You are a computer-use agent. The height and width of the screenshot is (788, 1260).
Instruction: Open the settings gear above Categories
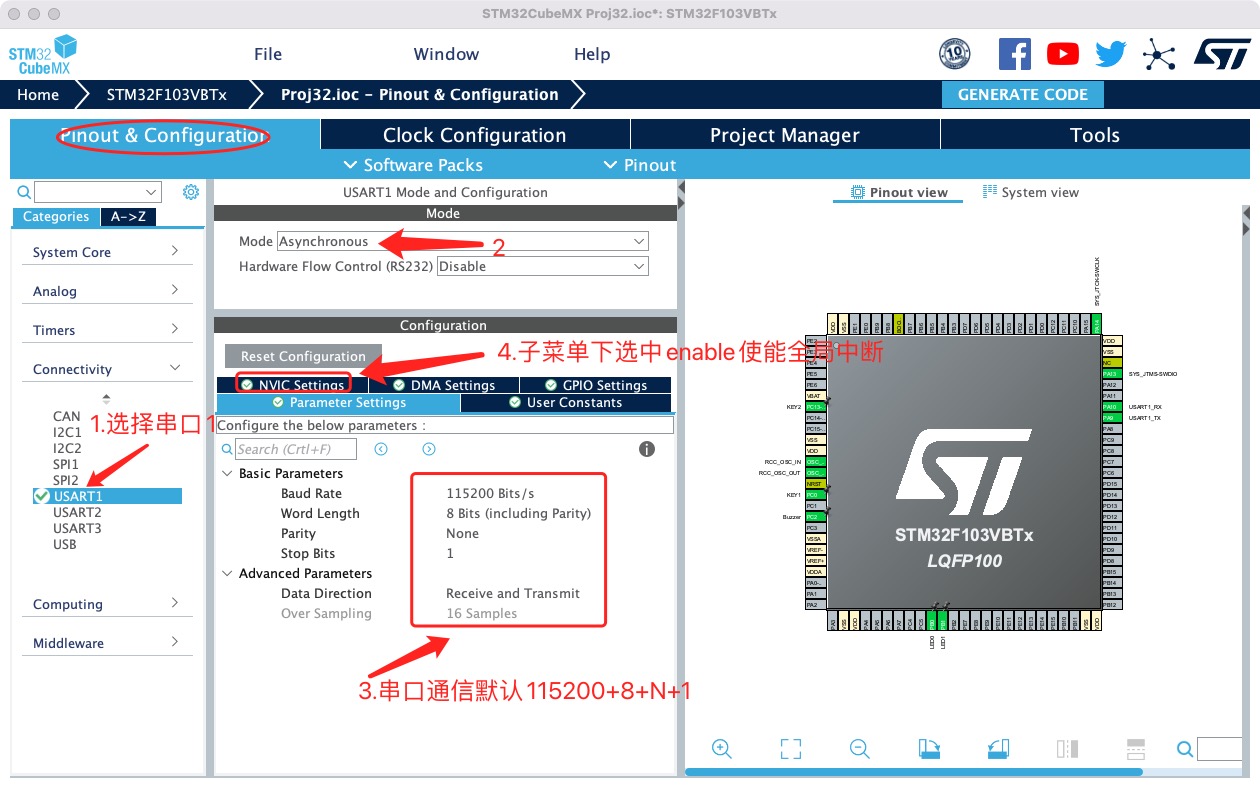coord(191,192)
